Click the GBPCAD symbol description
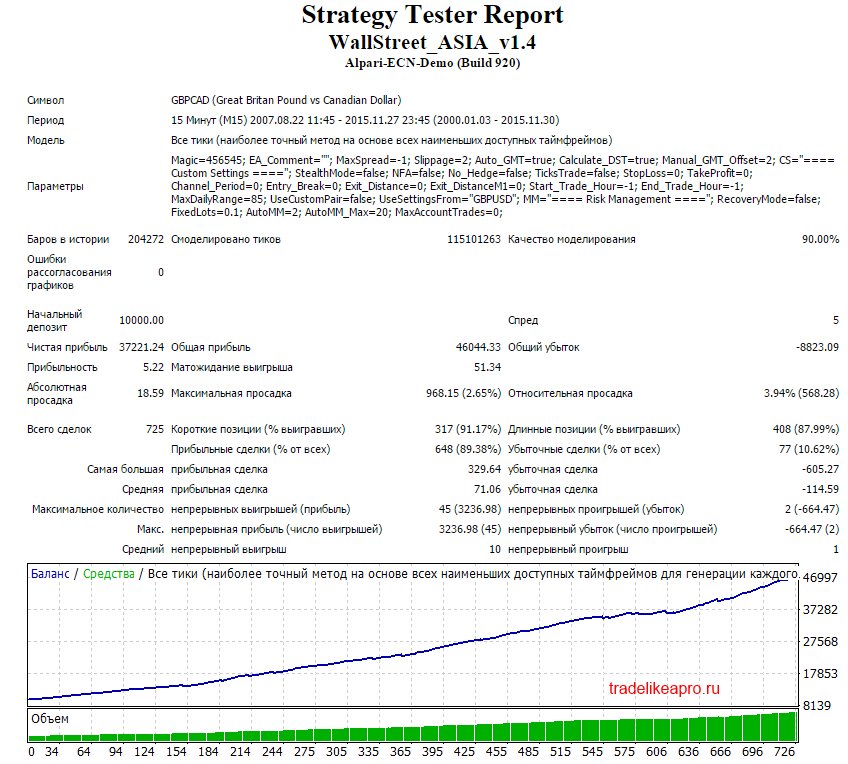Image resolution: width=848 pixels, height=764 pixels. tap(286, 100)
